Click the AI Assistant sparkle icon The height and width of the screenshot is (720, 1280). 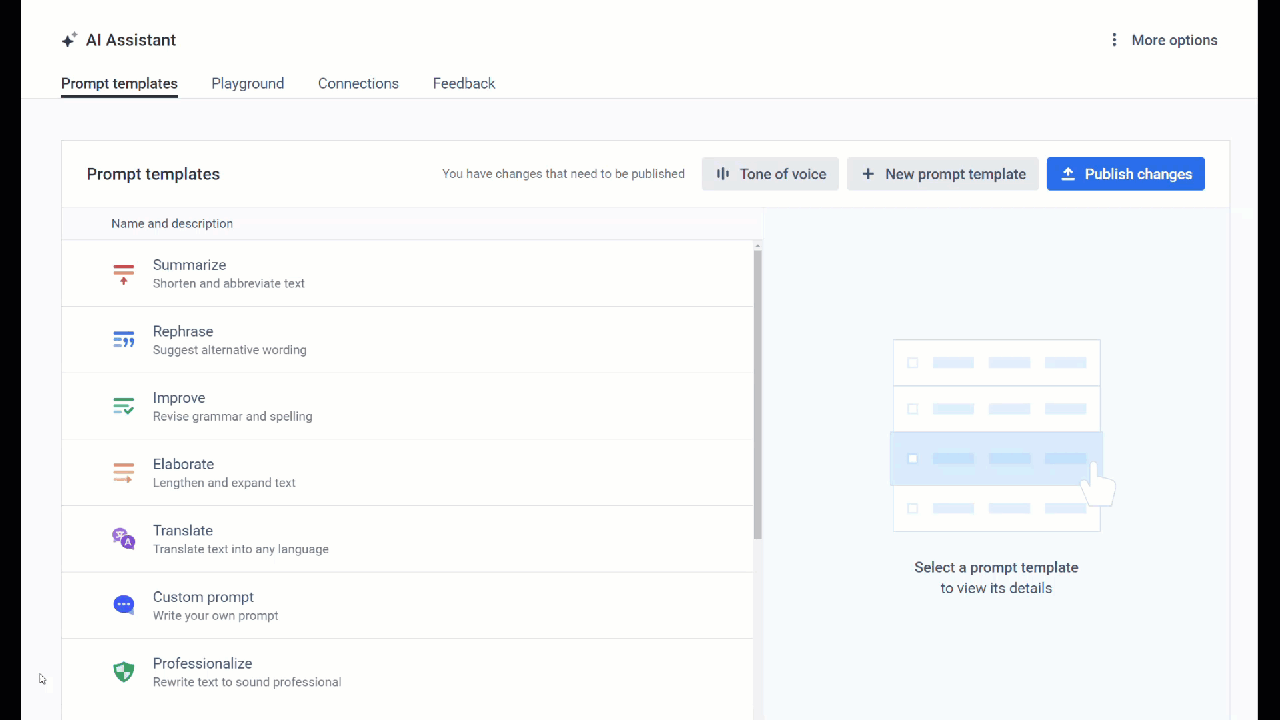point(69,40)
